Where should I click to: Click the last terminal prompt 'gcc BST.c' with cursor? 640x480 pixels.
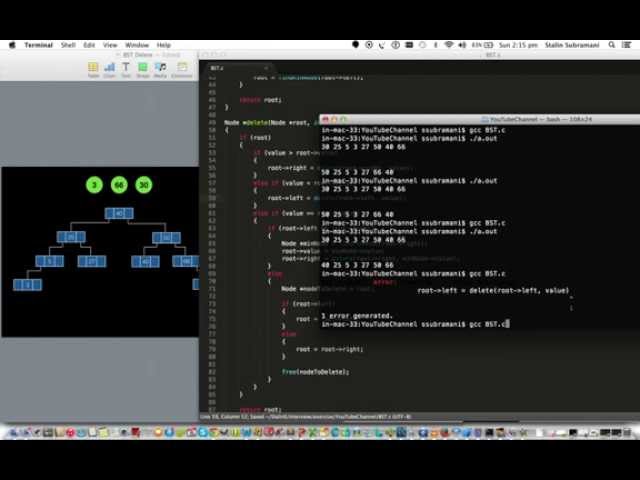pyautogui.click(x=416, y=324)
